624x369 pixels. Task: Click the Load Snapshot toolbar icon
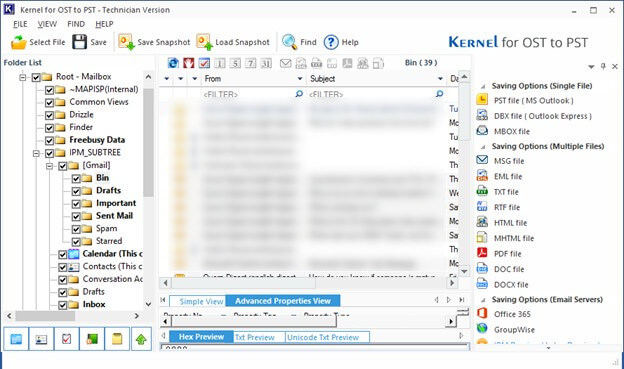(x=205, y=42)
